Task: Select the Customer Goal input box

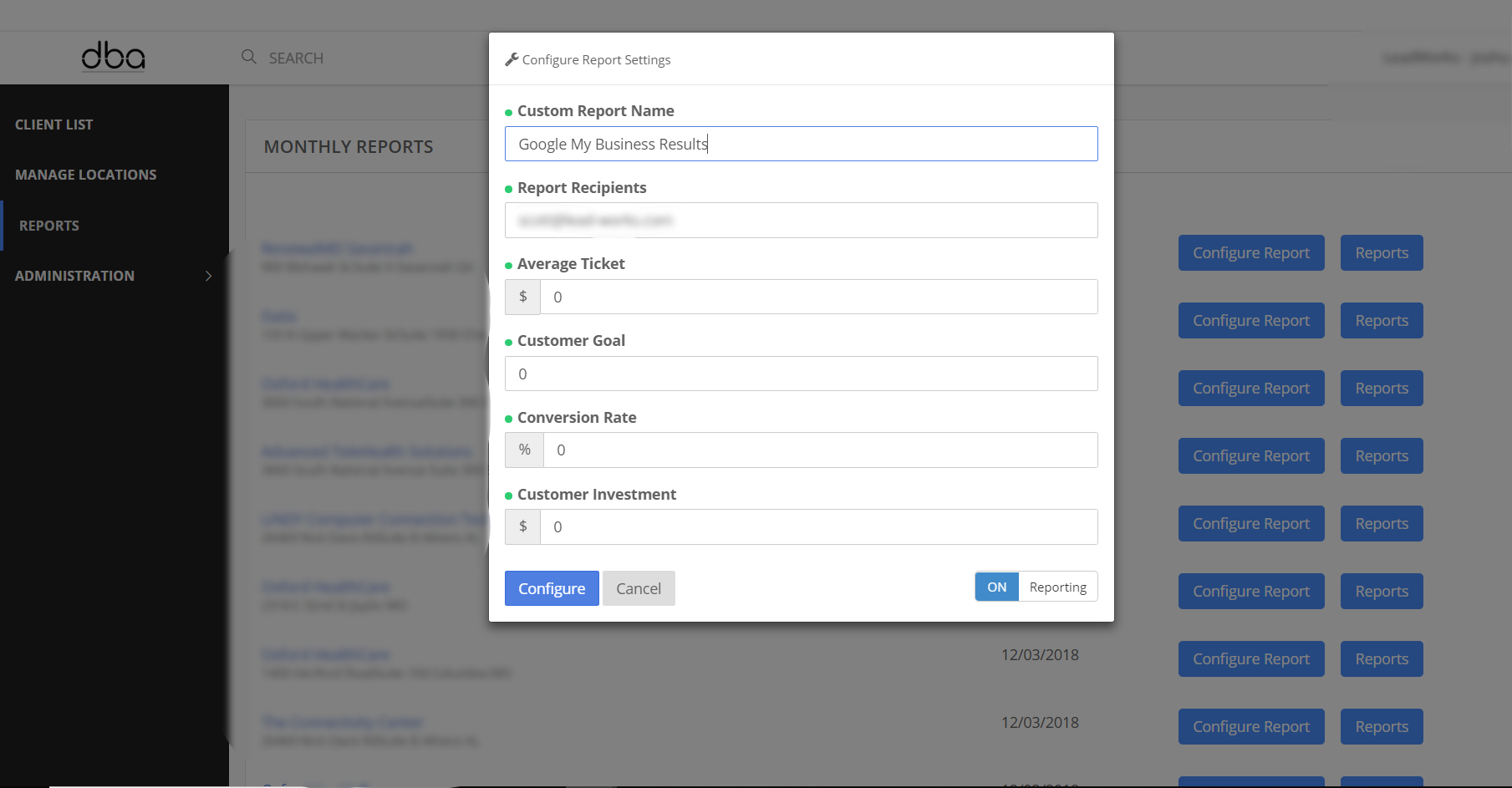Action: coord(801,374)
